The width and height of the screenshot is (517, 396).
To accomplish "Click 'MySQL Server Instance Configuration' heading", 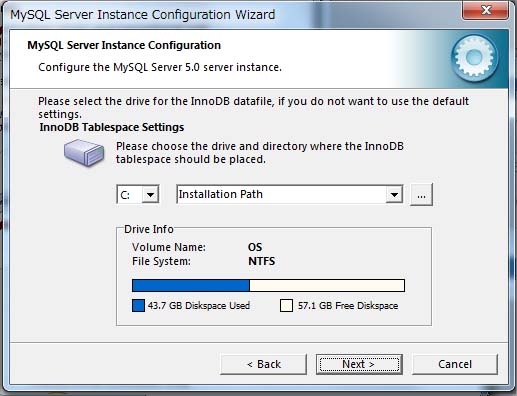I will tap(124, 45).
